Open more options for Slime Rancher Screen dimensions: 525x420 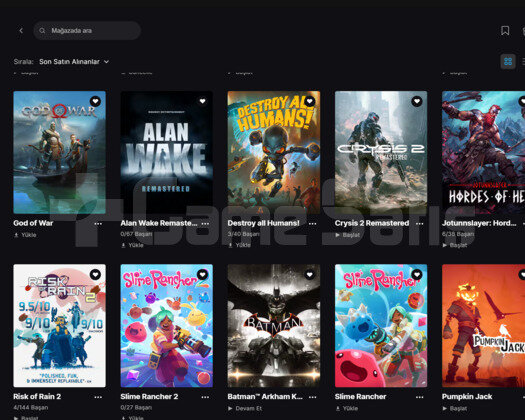420,397
